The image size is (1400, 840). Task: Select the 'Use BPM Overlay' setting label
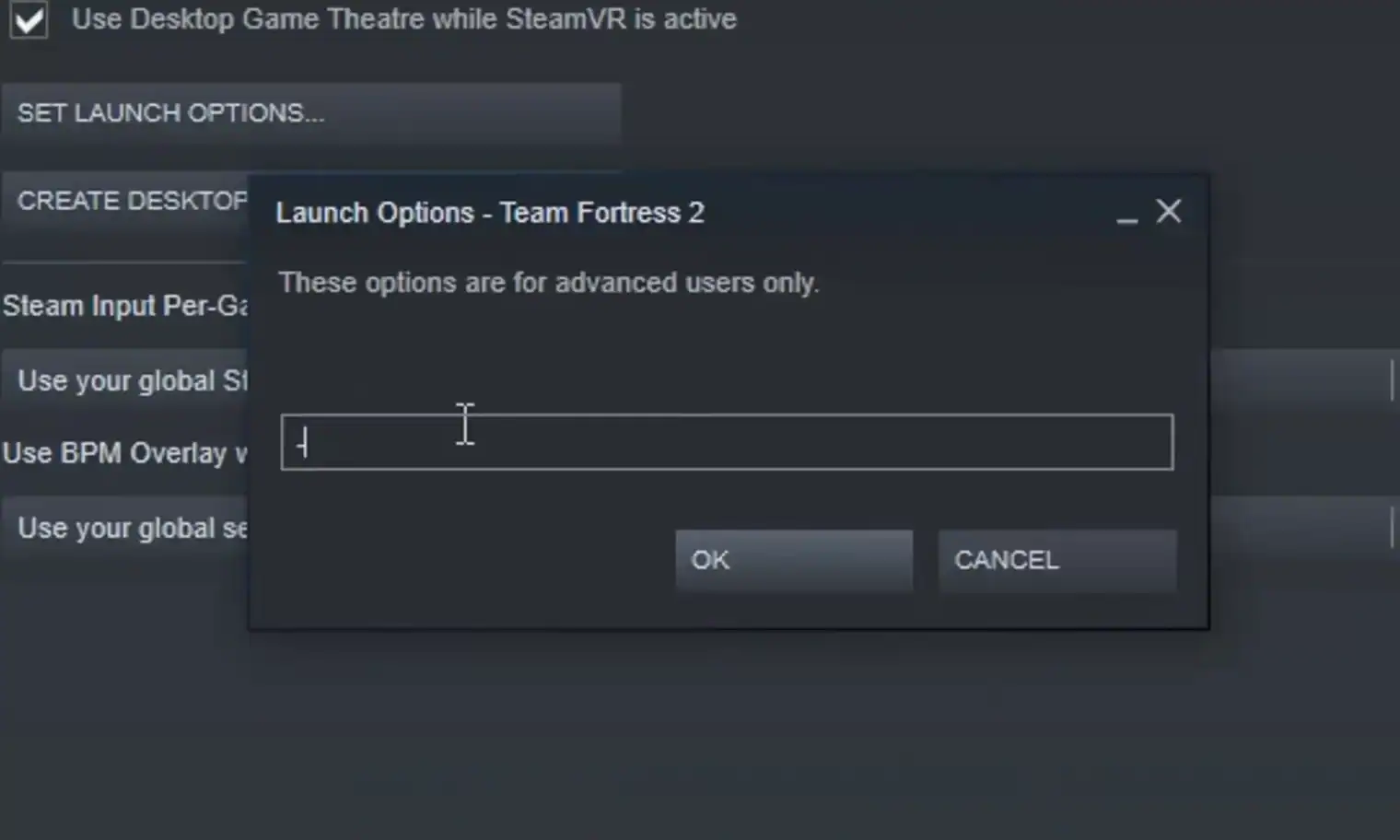coord(125,453)
